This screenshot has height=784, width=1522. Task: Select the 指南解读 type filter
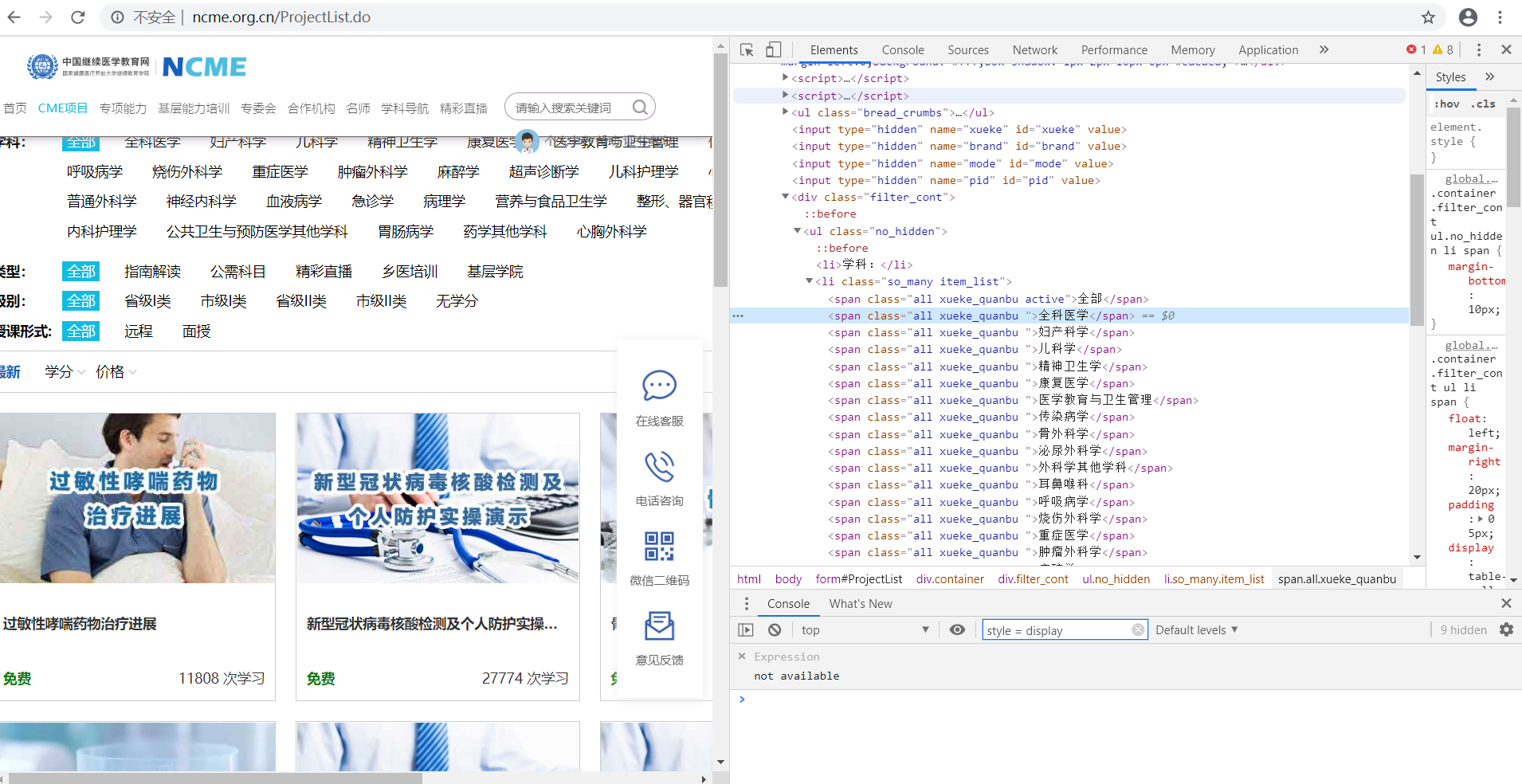[x=152, y=272]
